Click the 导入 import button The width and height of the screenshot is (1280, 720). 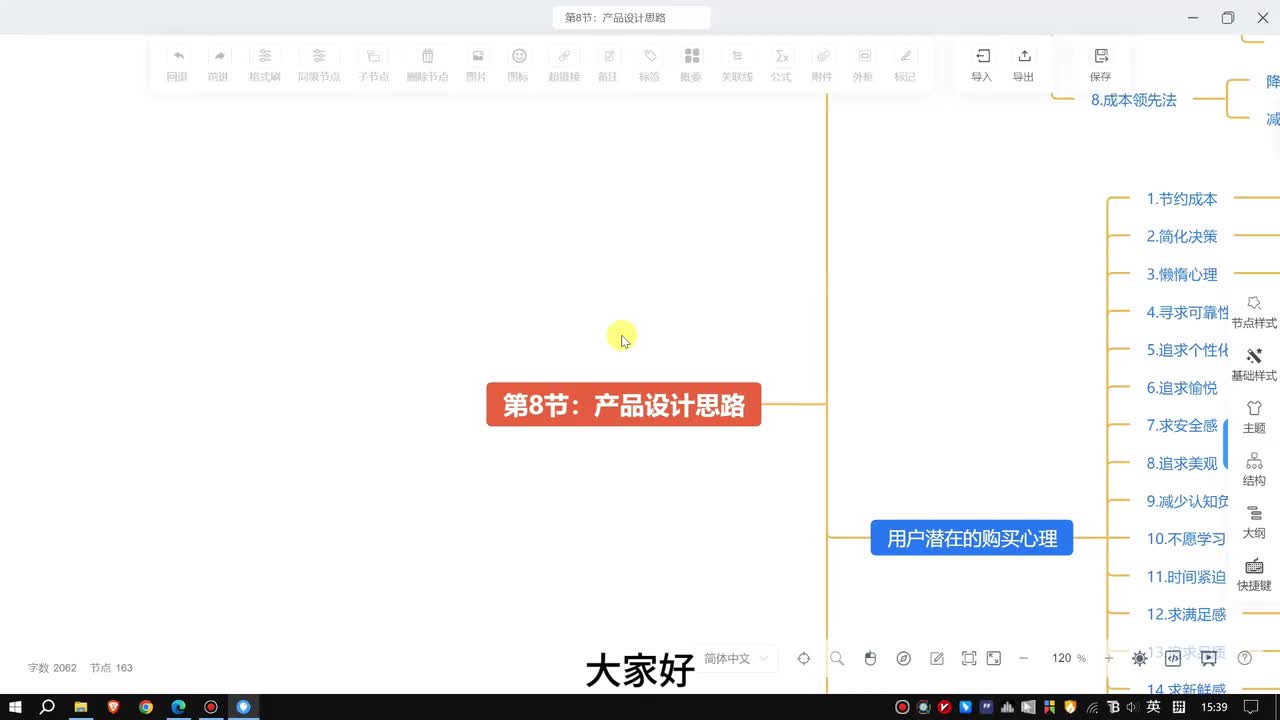(x=982, y=65)
